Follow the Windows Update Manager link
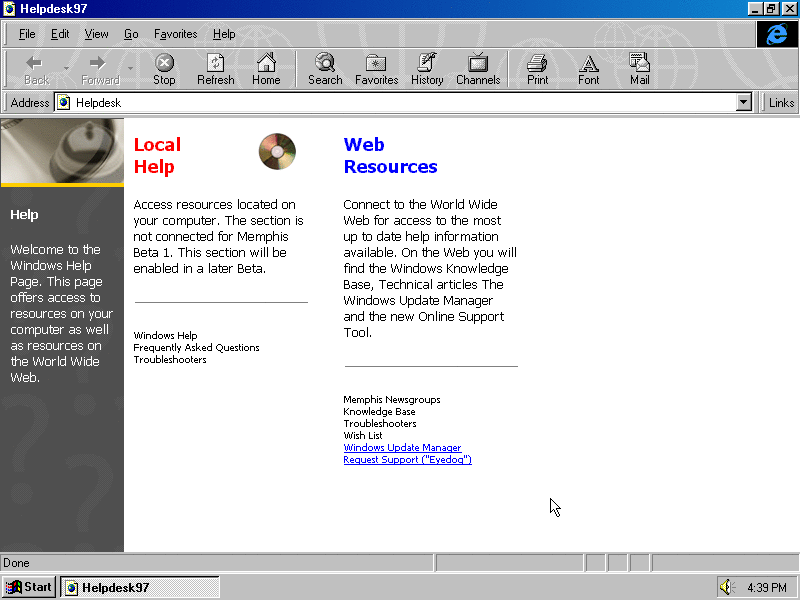This screenshot has width=800, height=600. pyautogui.click(x=402, y=447)
